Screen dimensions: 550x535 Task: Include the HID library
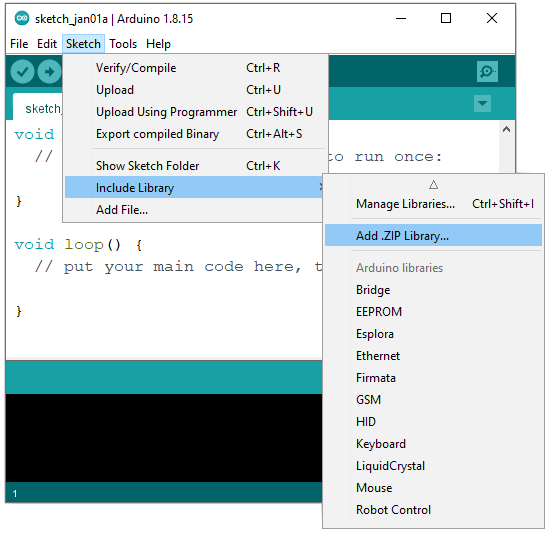tap(433, 422)
